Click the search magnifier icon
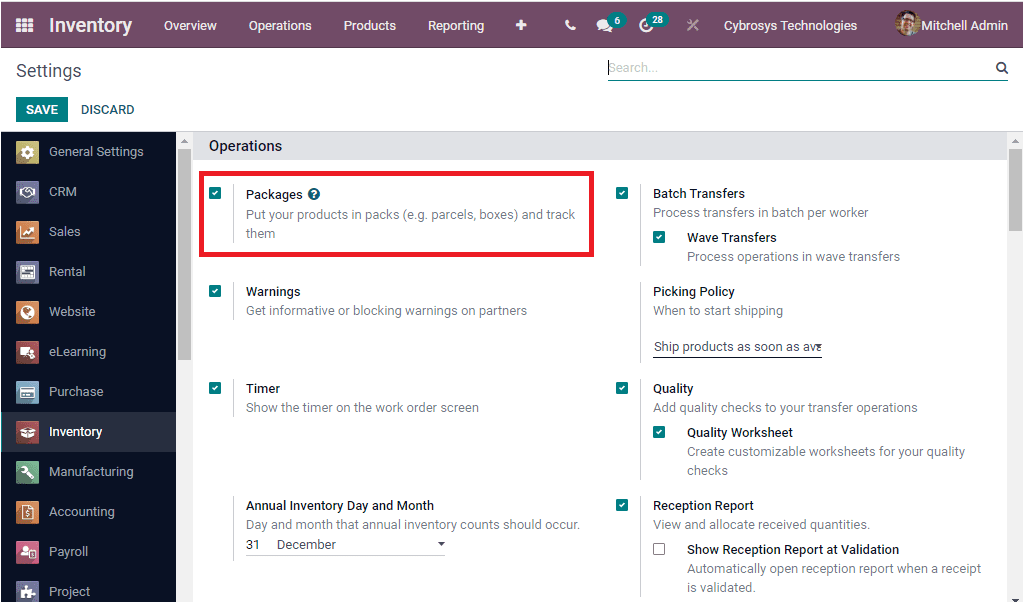 click(1001, 67)
